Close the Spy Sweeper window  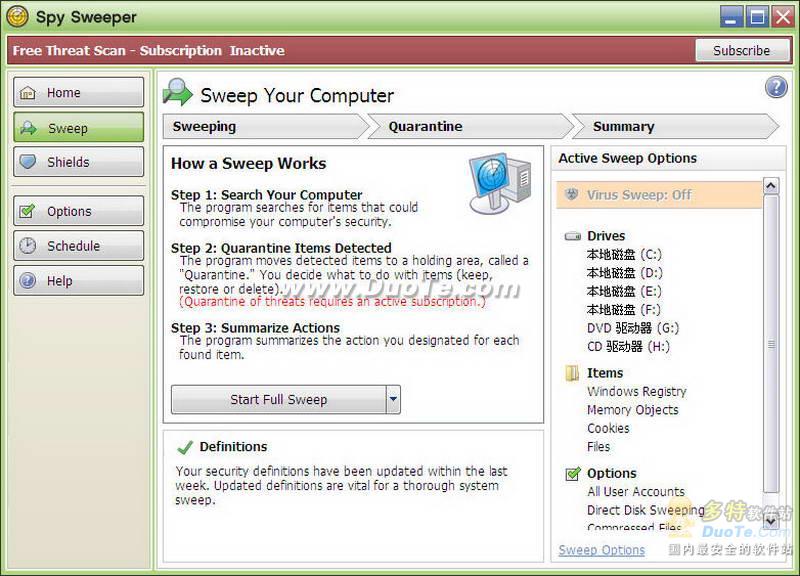(x=783, y=17)
